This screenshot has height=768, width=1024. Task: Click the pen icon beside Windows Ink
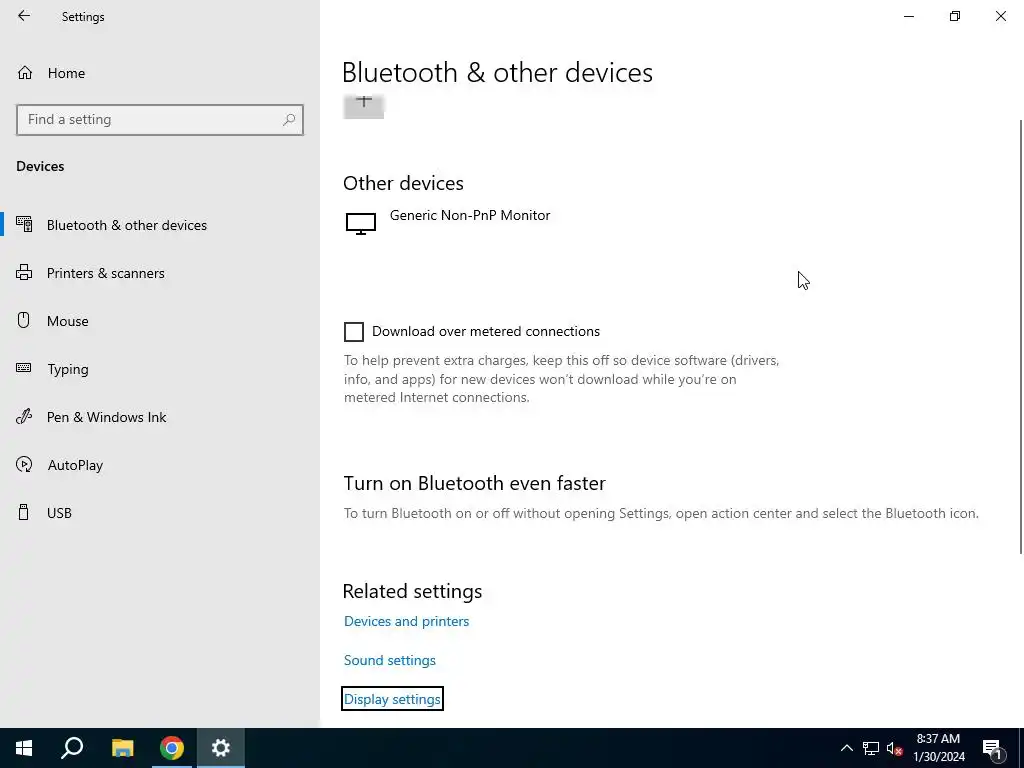[24, 416]
